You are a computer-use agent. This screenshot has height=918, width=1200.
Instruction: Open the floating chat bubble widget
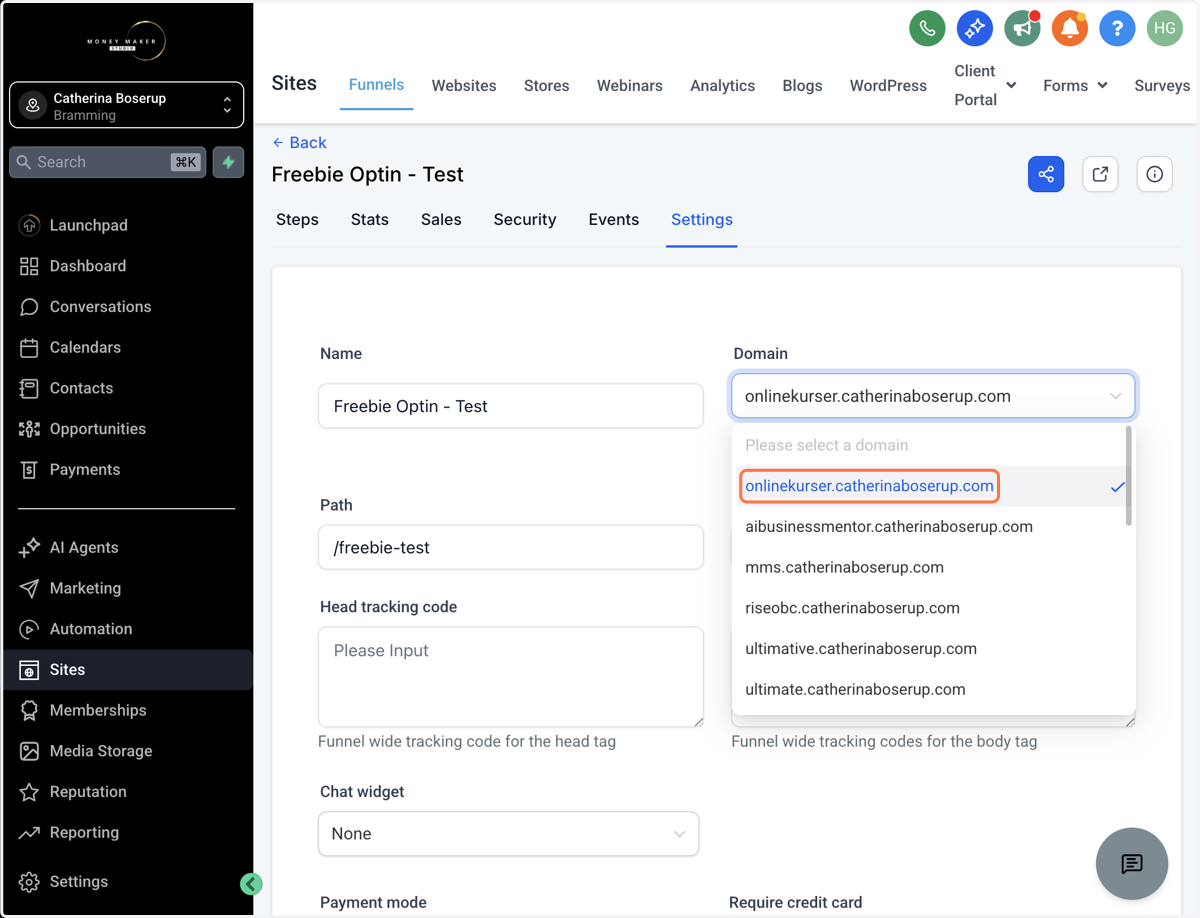coord(1132,864)
